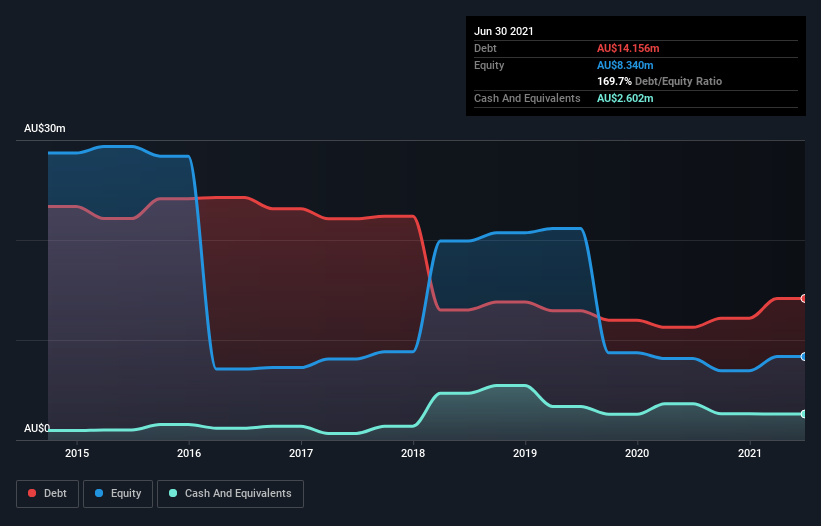Click the red Debt endpoint marker on chart
The height and width of the screenshot is (526, 821).
[x=804, y=298]
